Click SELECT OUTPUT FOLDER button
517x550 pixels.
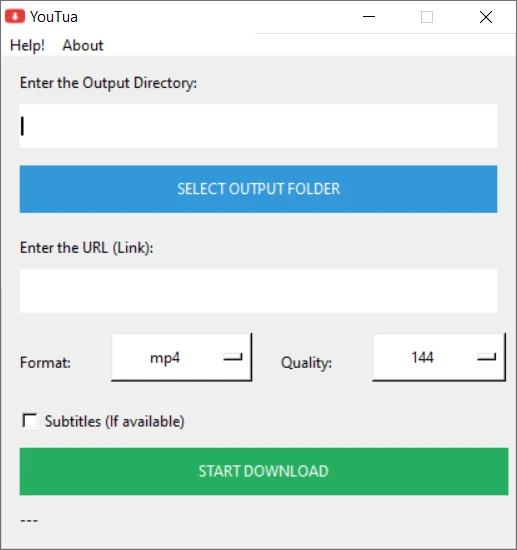click(258, 189)
